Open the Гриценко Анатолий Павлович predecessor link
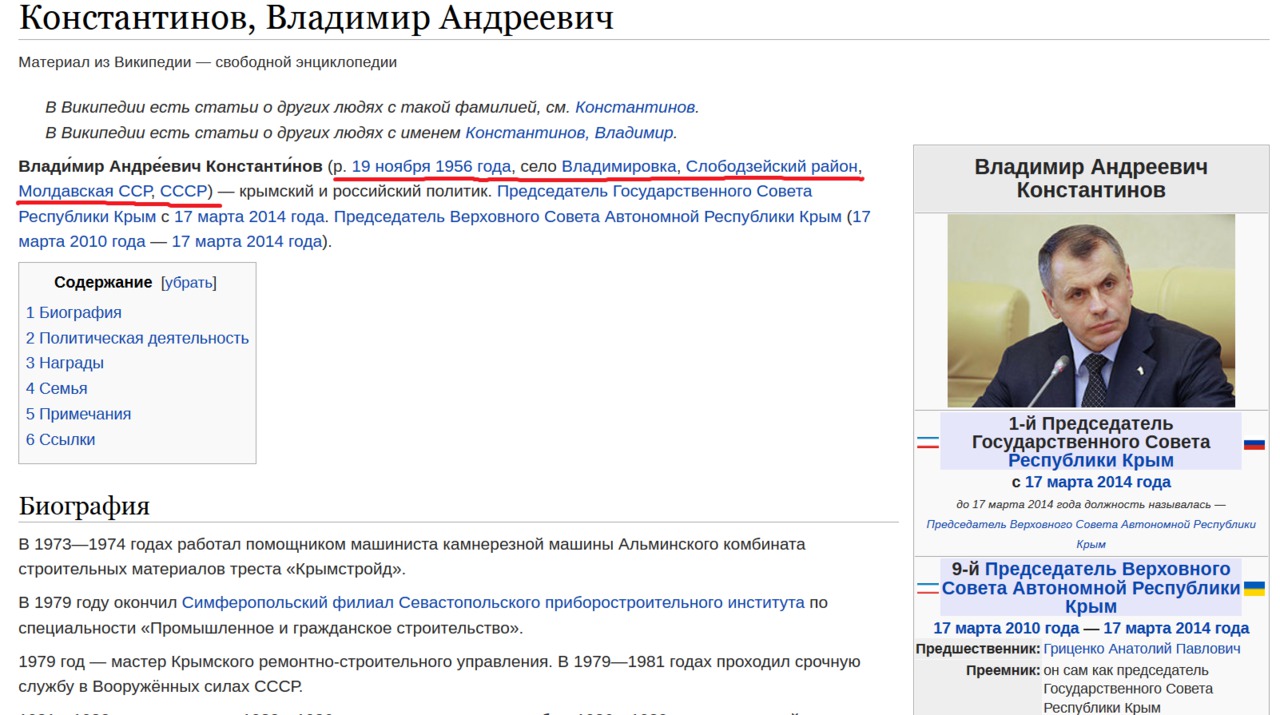The height and width of the screenshot is (715, 1280). pyautogui.click(x=1142, y=649)
